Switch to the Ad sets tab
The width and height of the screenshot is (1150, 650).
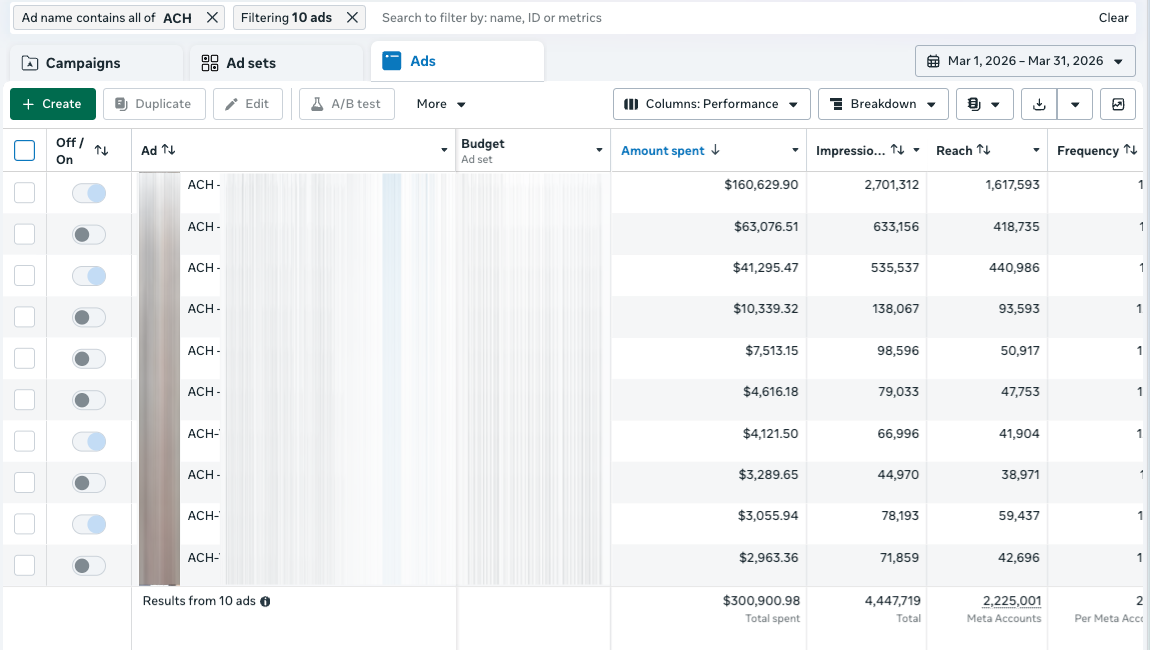tap(276, 63)
